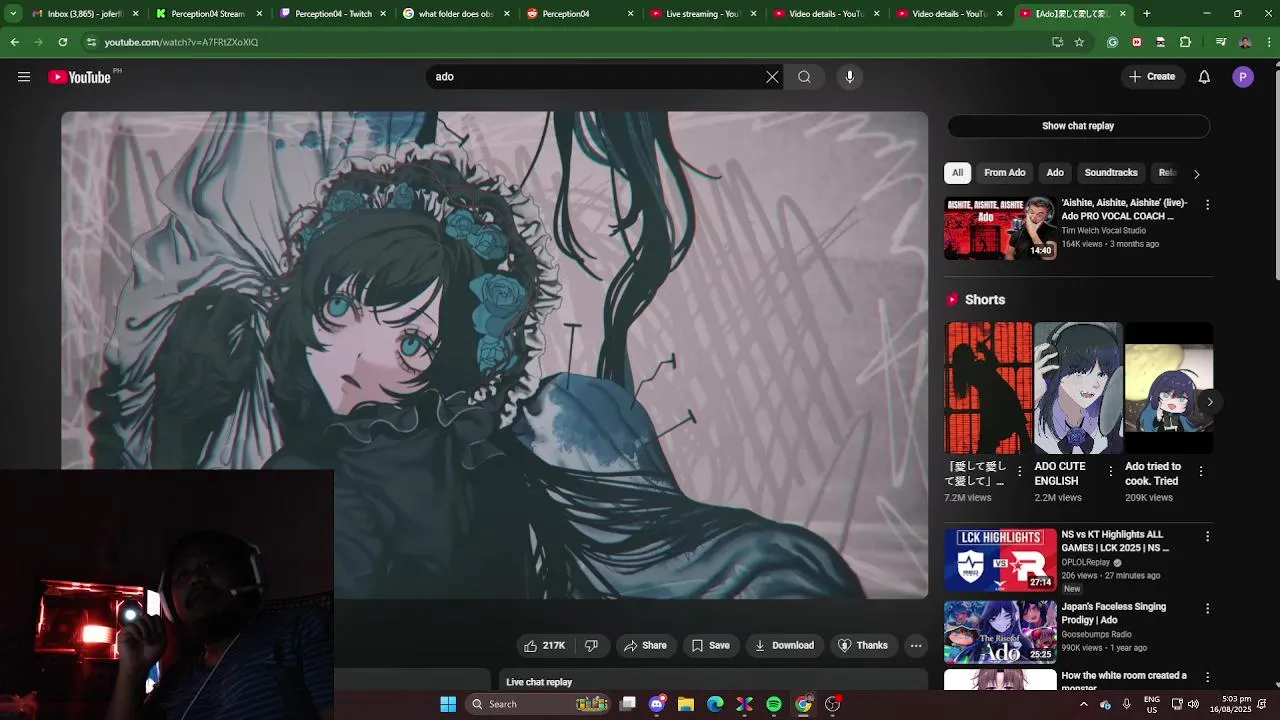Image resolution: width=1280 pixels, height=720 pixels.
Task: Switch to the Live streaming YouTube tab
Action: [703, 14]
